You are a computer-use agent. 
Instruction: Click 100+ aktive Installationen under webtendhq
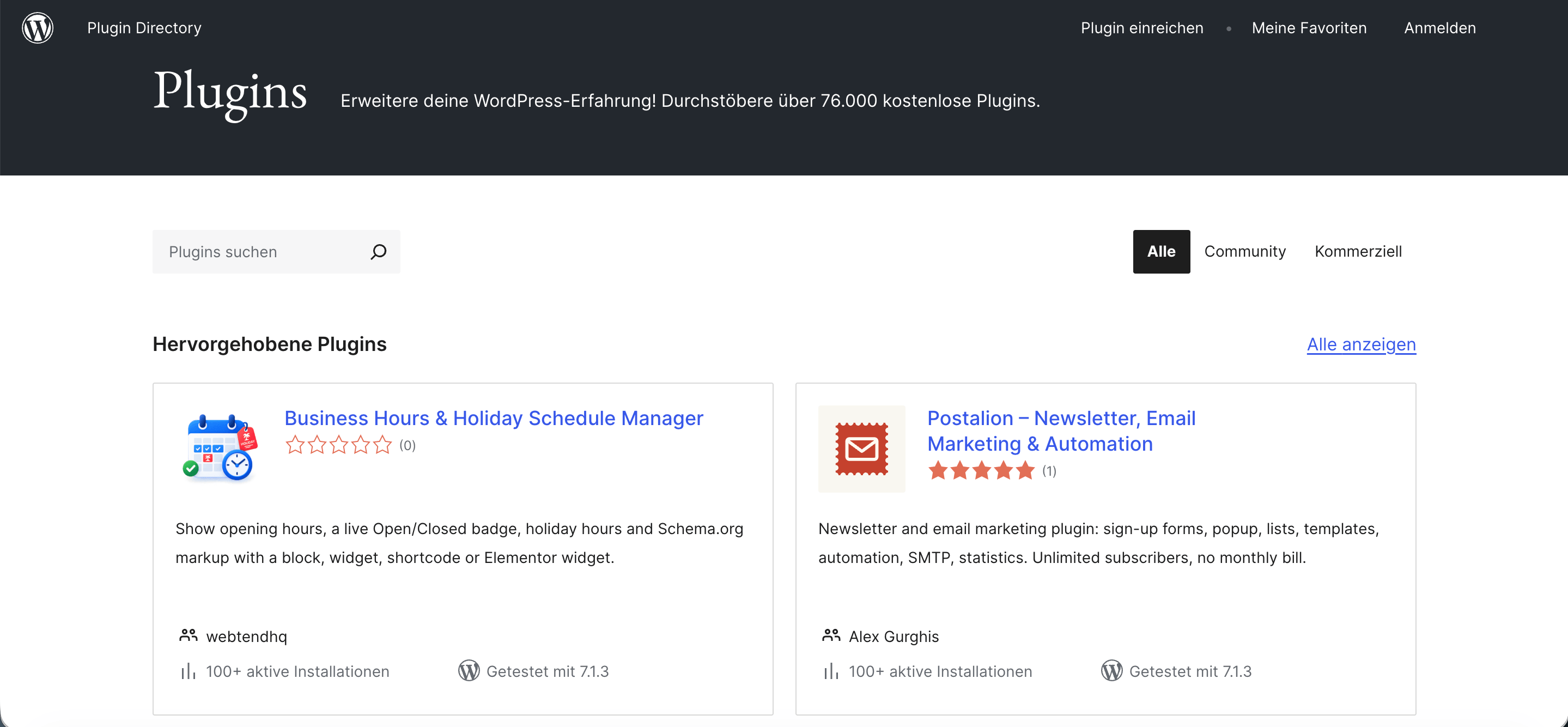coord(297,671)
